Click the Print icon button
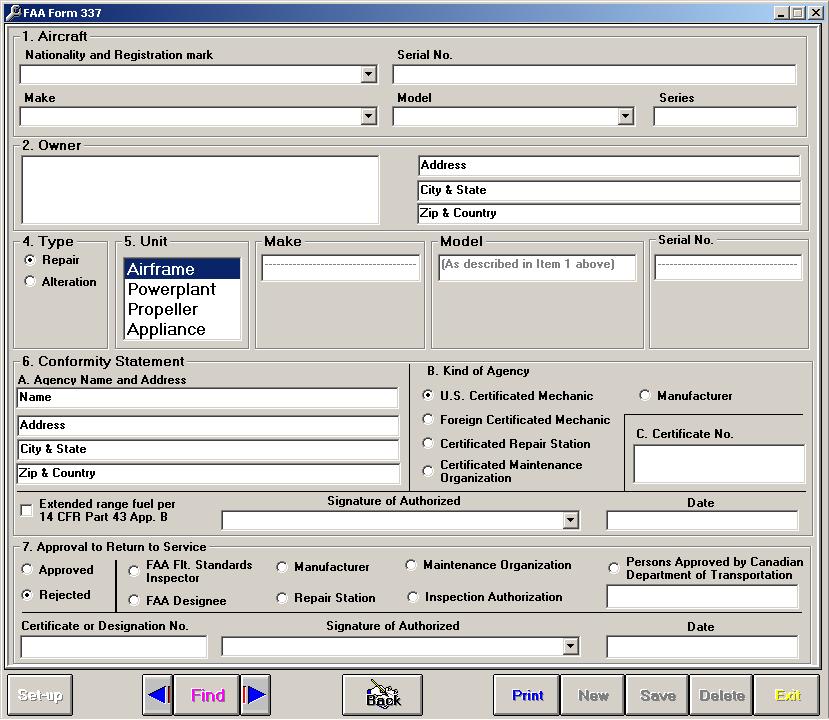Image resolution: width=829 pixels, height=720 pixels. coord(525,695)
